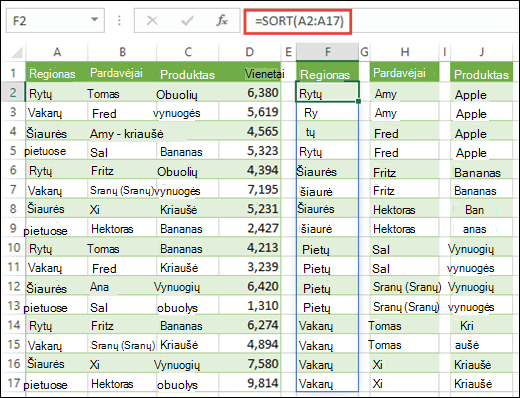The height and width of the screenshot is (398, 520).
Task: Click cell Fritz in column H row 6
Action: [x=405, y=170]
